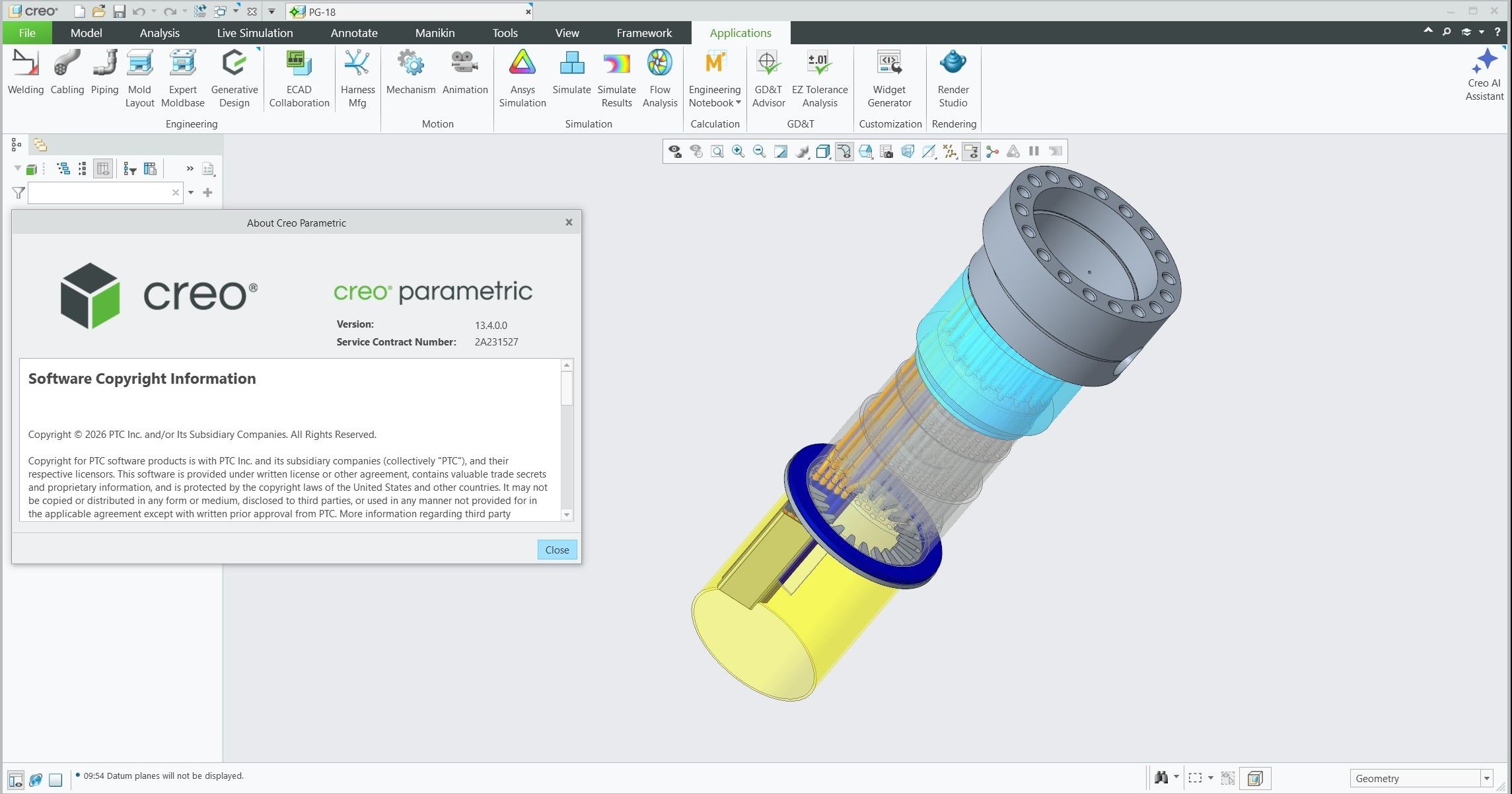
Task: Launch Generative Design
Action: click(234, 79)
